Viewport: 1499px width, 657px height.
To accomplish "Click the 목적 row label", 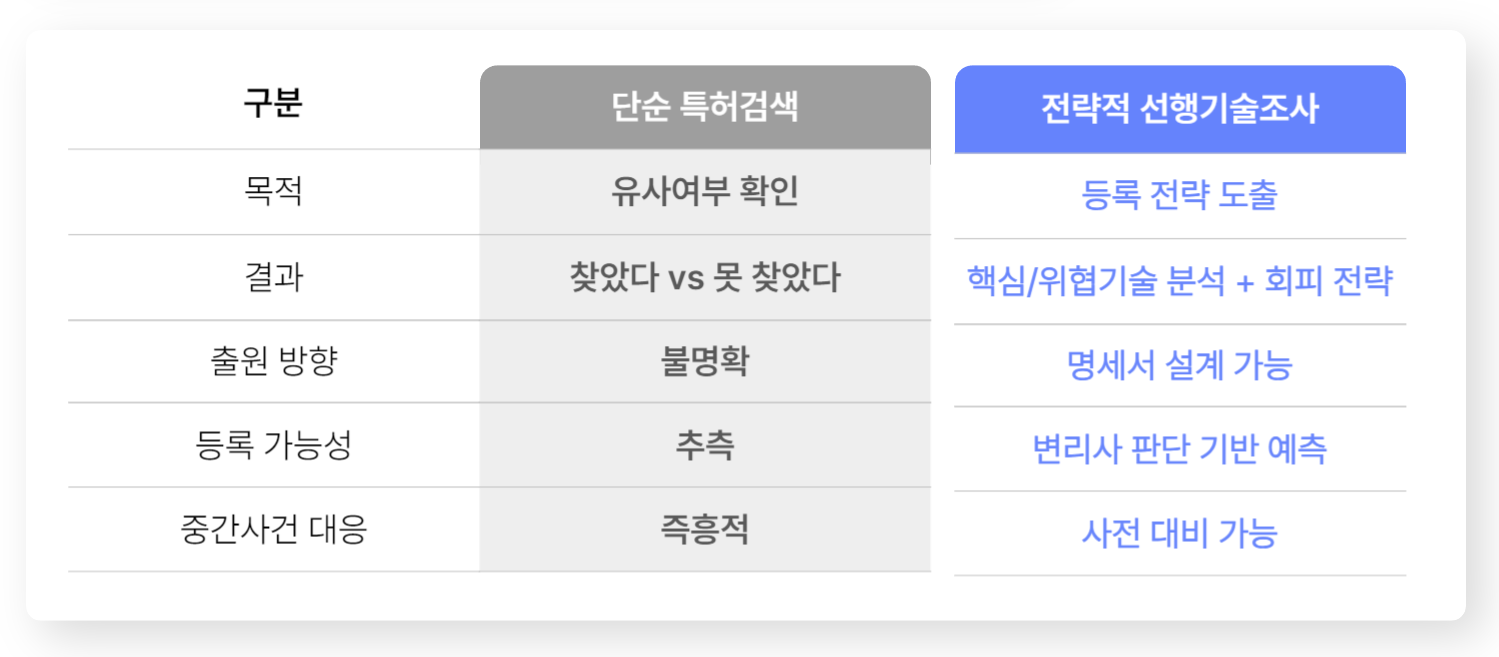I will (x=272, y=191).
